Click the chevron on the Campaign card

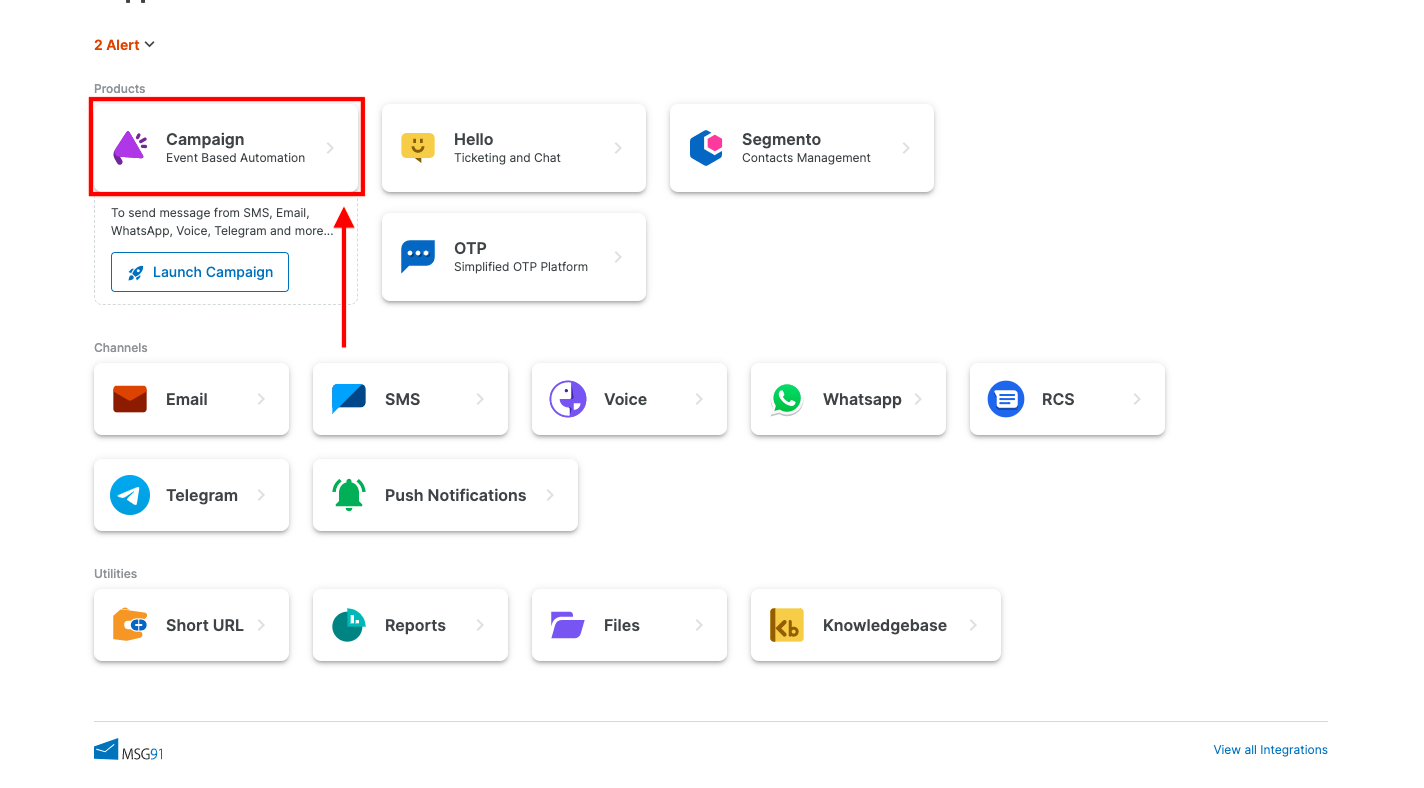(x=330, y=148)
